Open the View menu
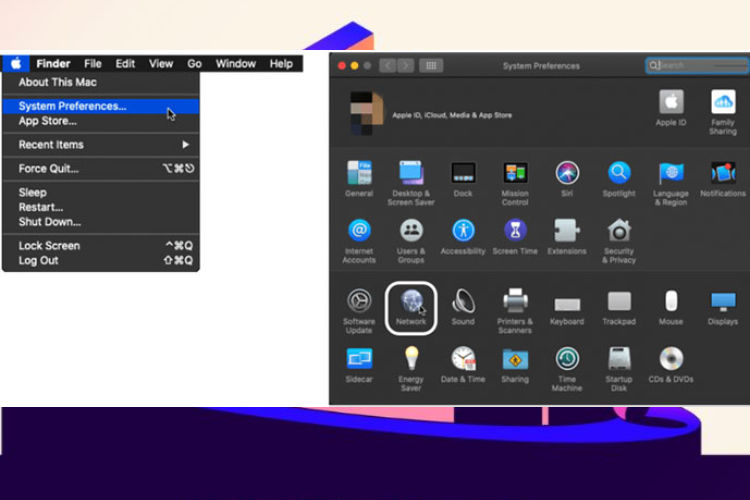 click(161, 64)
